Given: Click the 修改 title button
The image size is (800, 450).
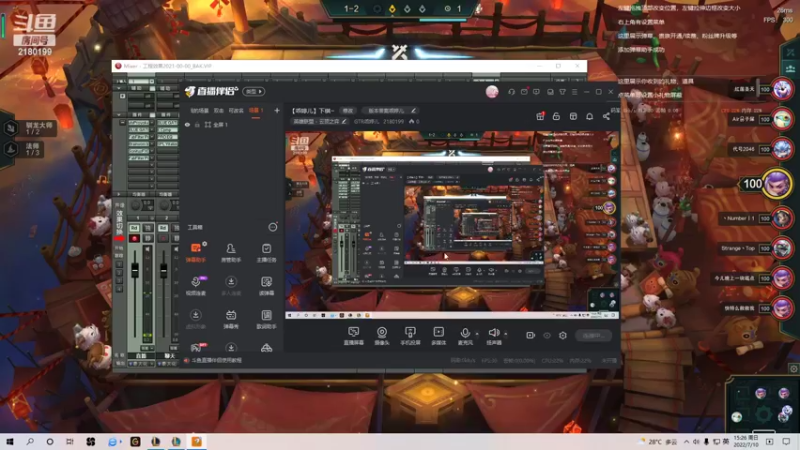Looking at the screenshot, I should point(347,110).
